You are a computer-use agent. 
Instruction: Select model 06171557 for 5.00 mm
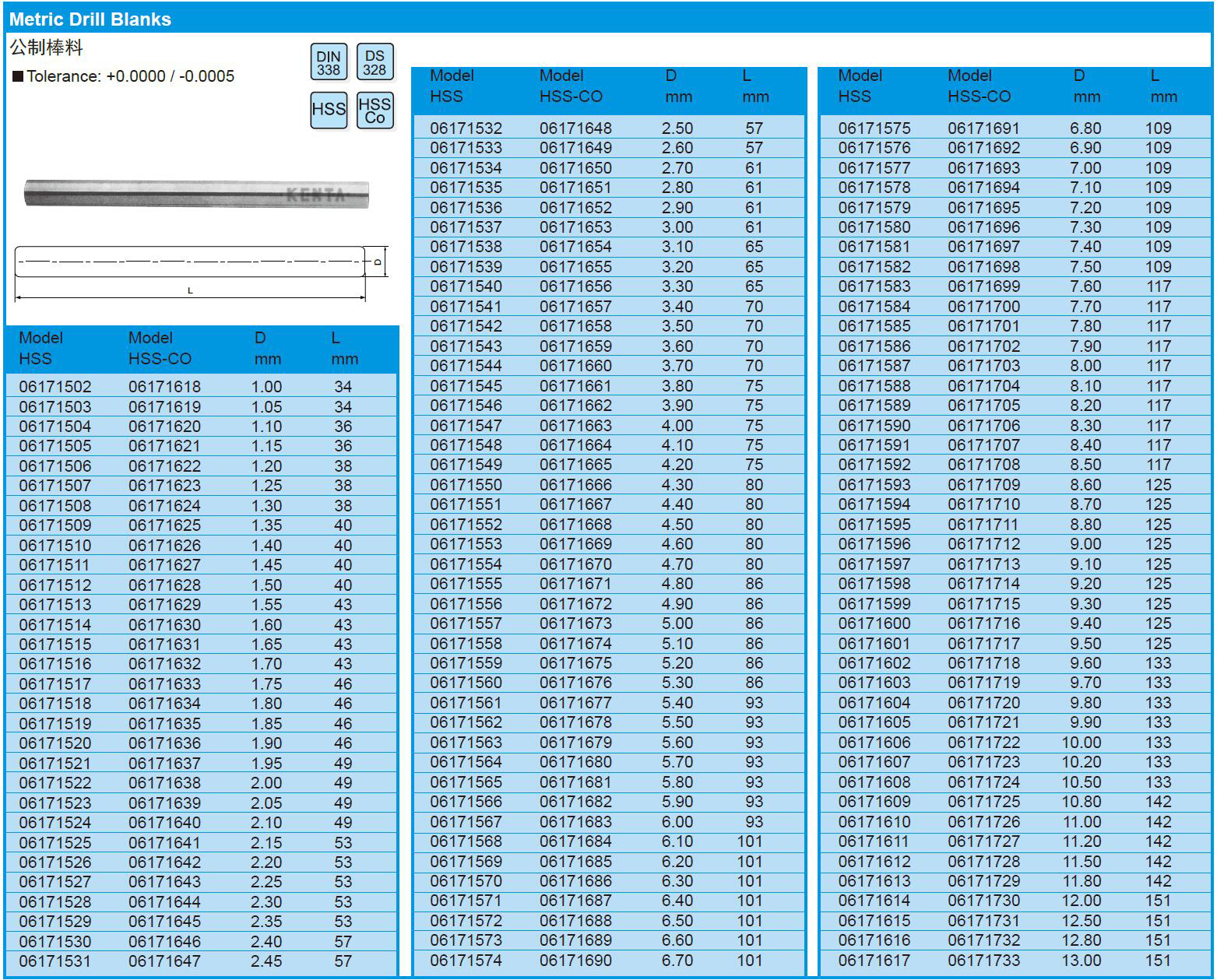tap(466, 623)
